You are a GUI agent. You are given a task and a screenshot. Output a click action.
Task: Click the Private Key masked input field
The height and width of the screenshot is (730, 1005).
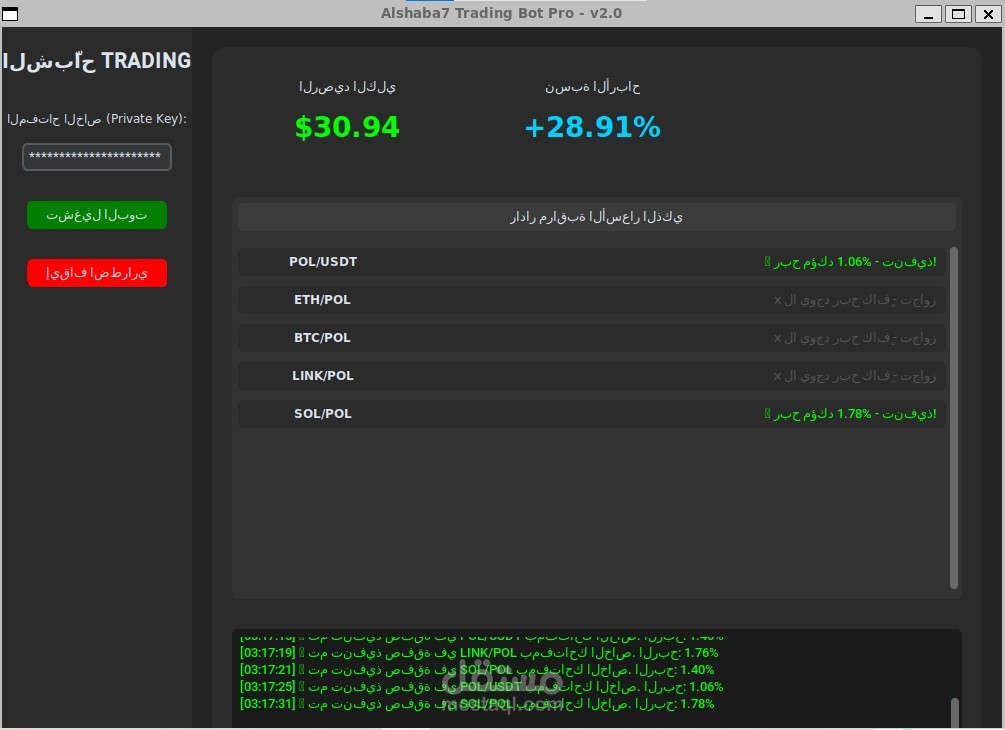[97, 157]
